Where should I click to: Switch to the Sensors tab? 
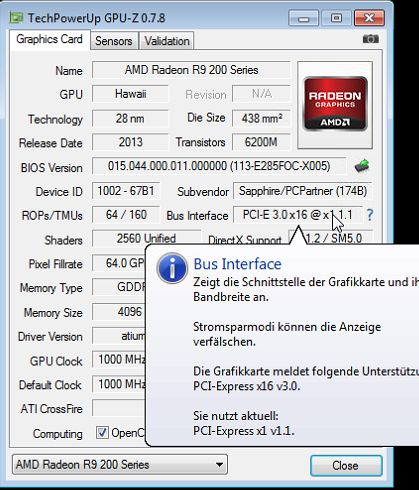point(114,41)
